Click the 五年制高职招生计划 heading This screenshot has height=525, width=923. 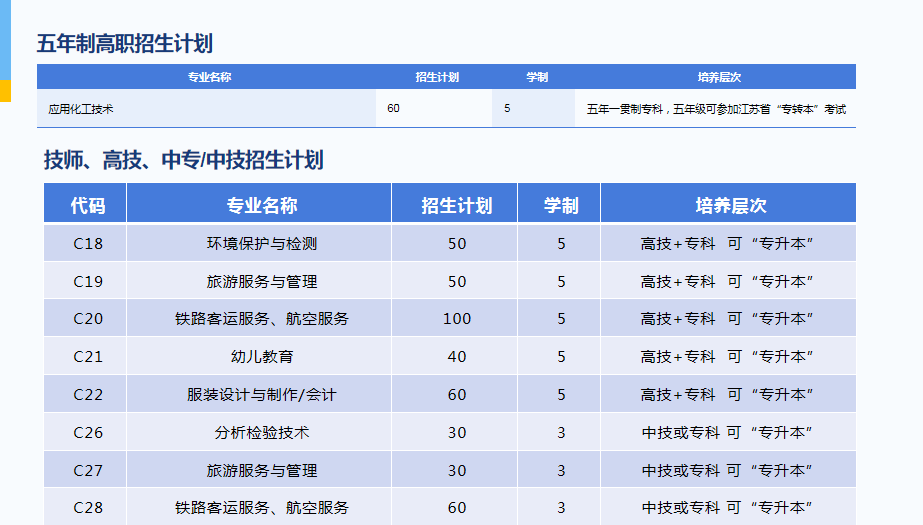click(124, 43)
